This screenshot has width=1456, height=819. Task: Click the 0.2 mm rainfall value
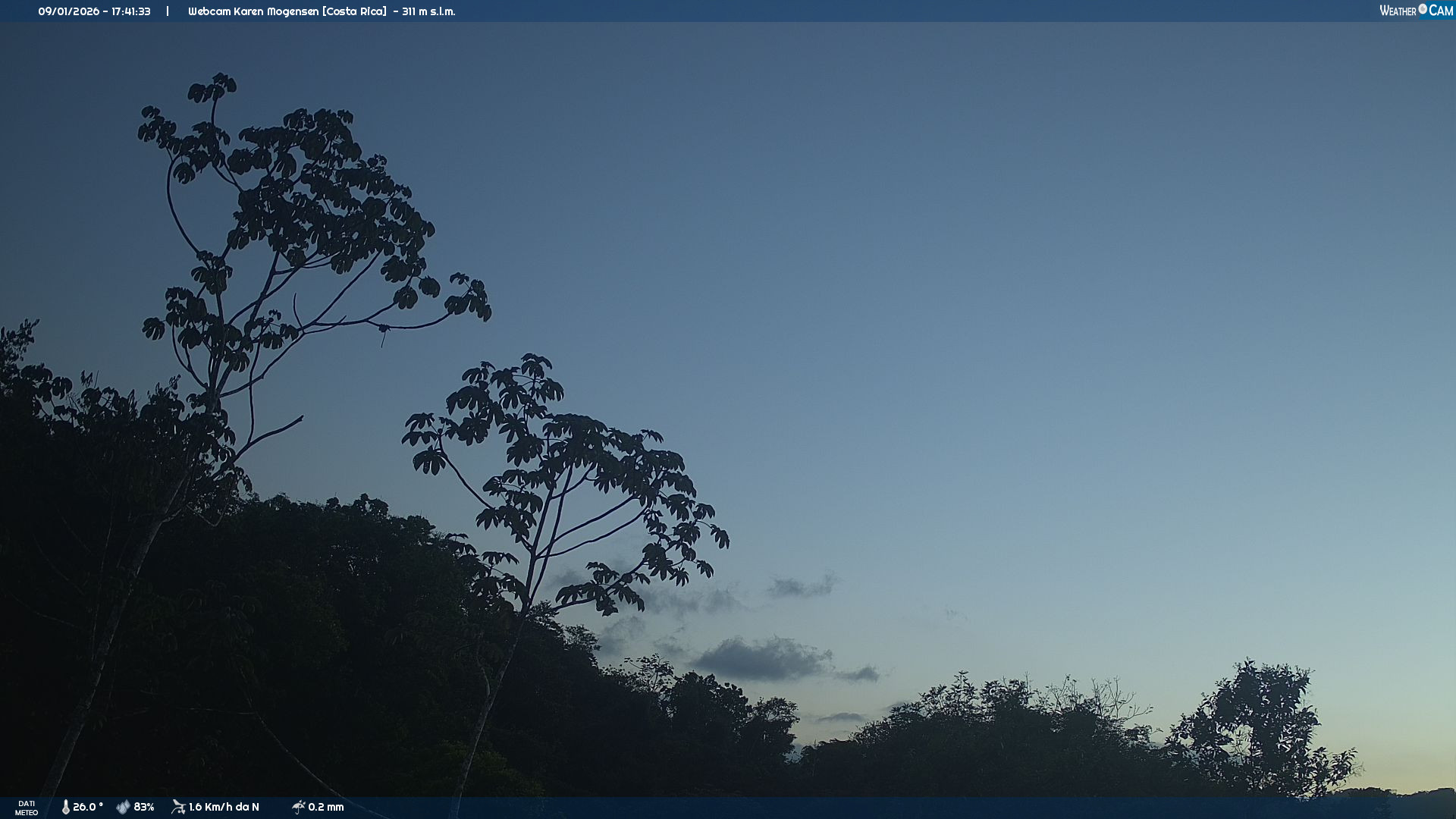(x=326, y=807)
